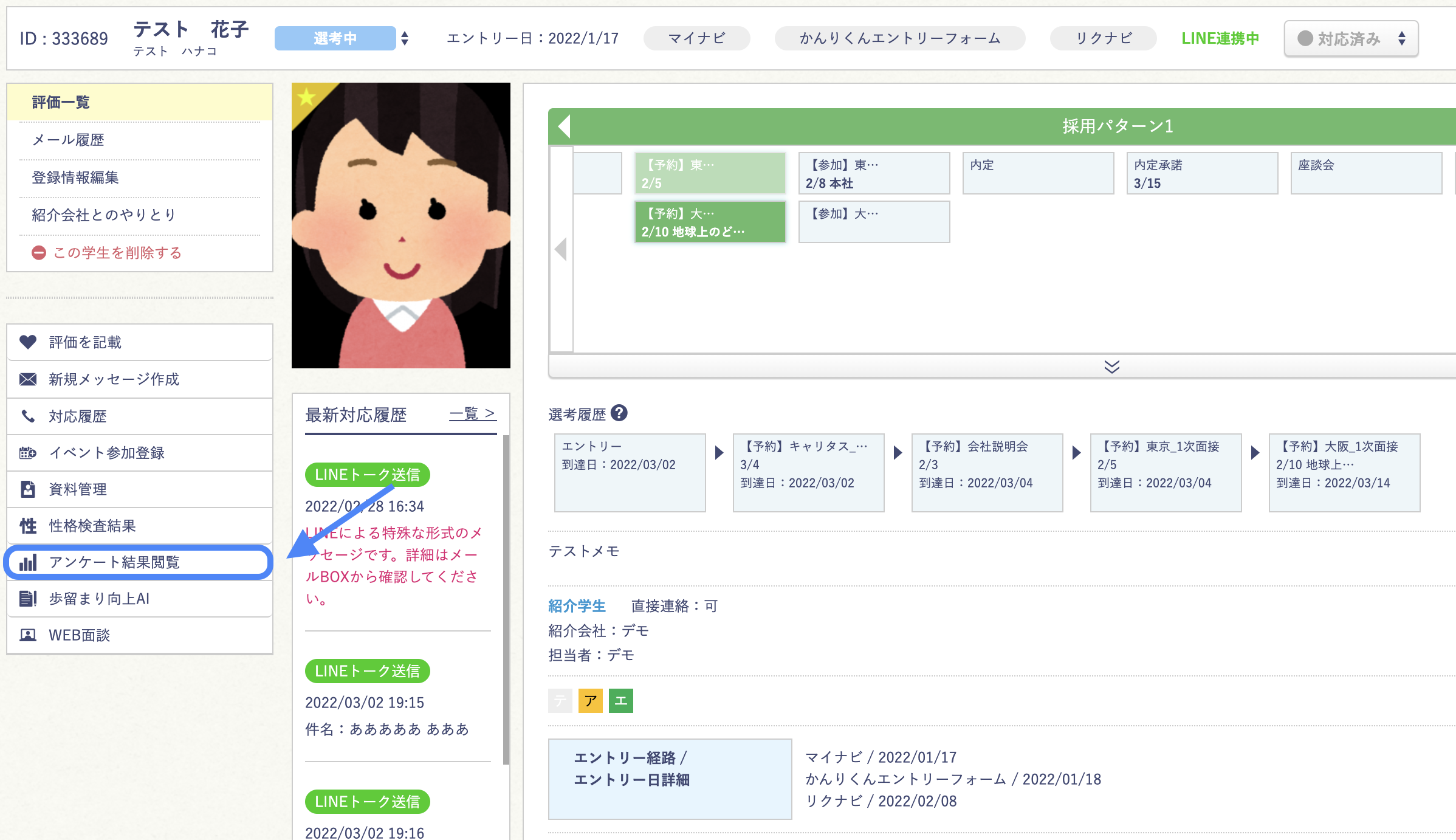The width and height of the screenshot is (1456, 840).
Task: Click the 対応履歴 panel scrollbar
Action: (506, 599)
